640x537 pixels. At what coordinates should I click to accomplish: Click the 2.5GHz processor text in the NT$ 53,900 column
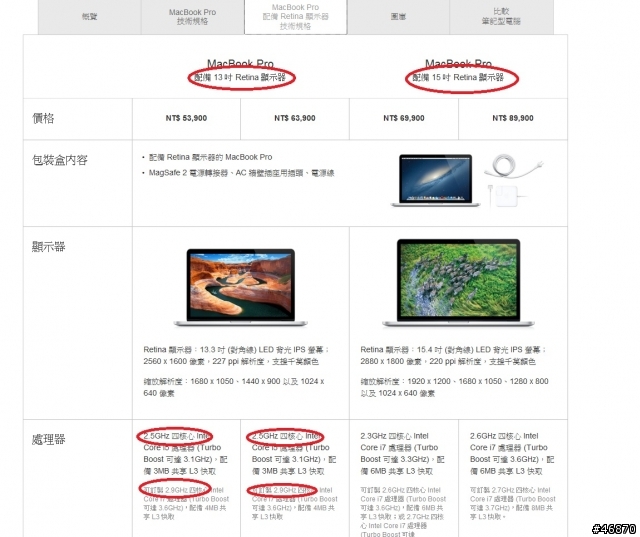pyautogui.click(x=185, y=453)
